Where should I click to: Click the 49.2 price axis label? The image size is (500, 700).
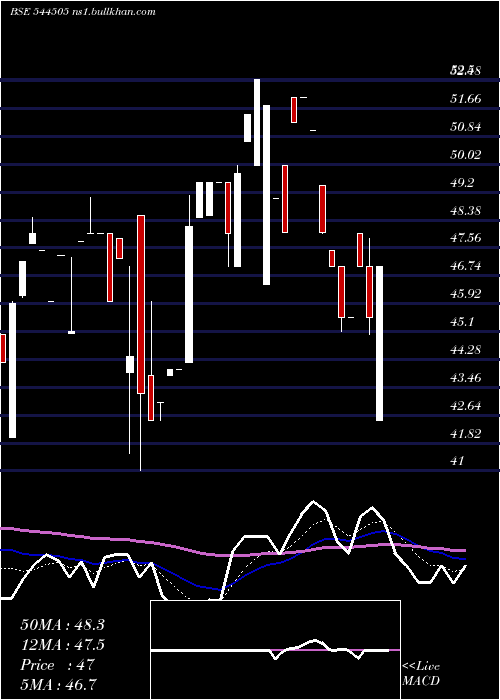pyautogui.click(x=462, y=183)
